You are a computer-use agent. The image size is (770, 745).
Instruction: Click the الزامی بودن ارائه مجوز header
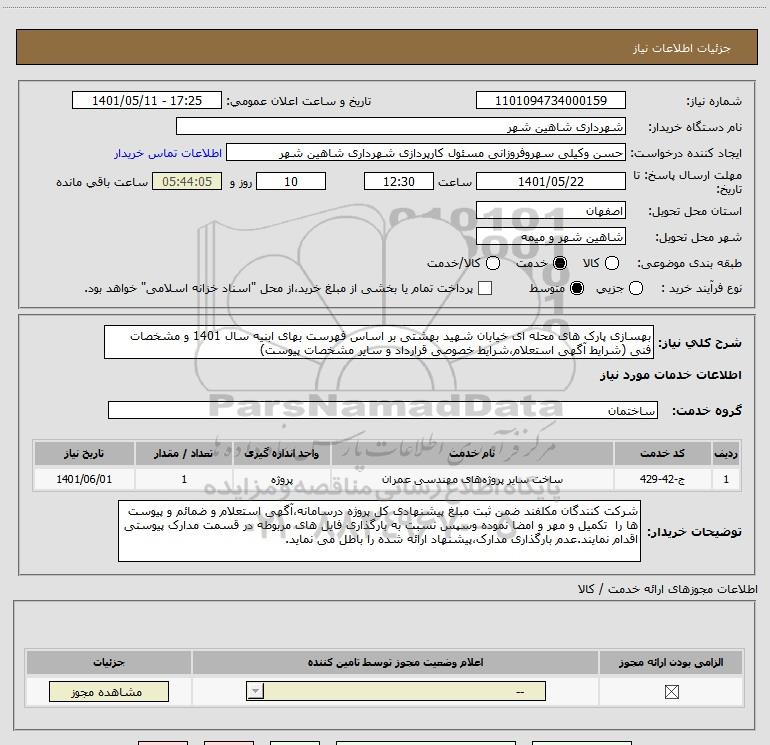pos(671,662)
